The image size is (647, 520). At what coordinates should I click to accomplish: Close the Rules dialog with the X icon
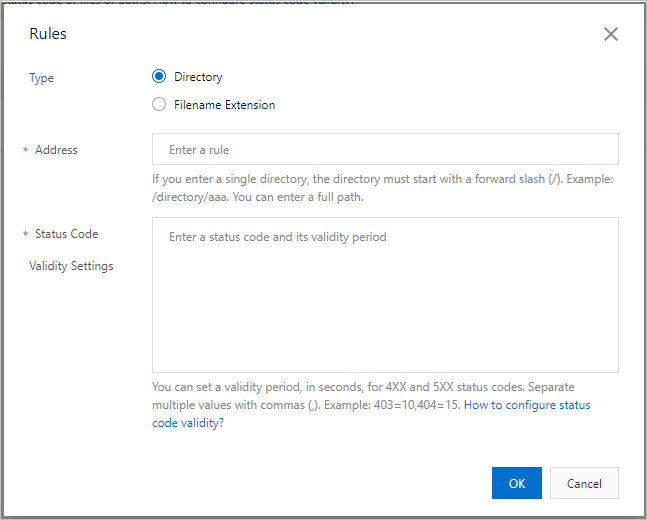[611, 34]
